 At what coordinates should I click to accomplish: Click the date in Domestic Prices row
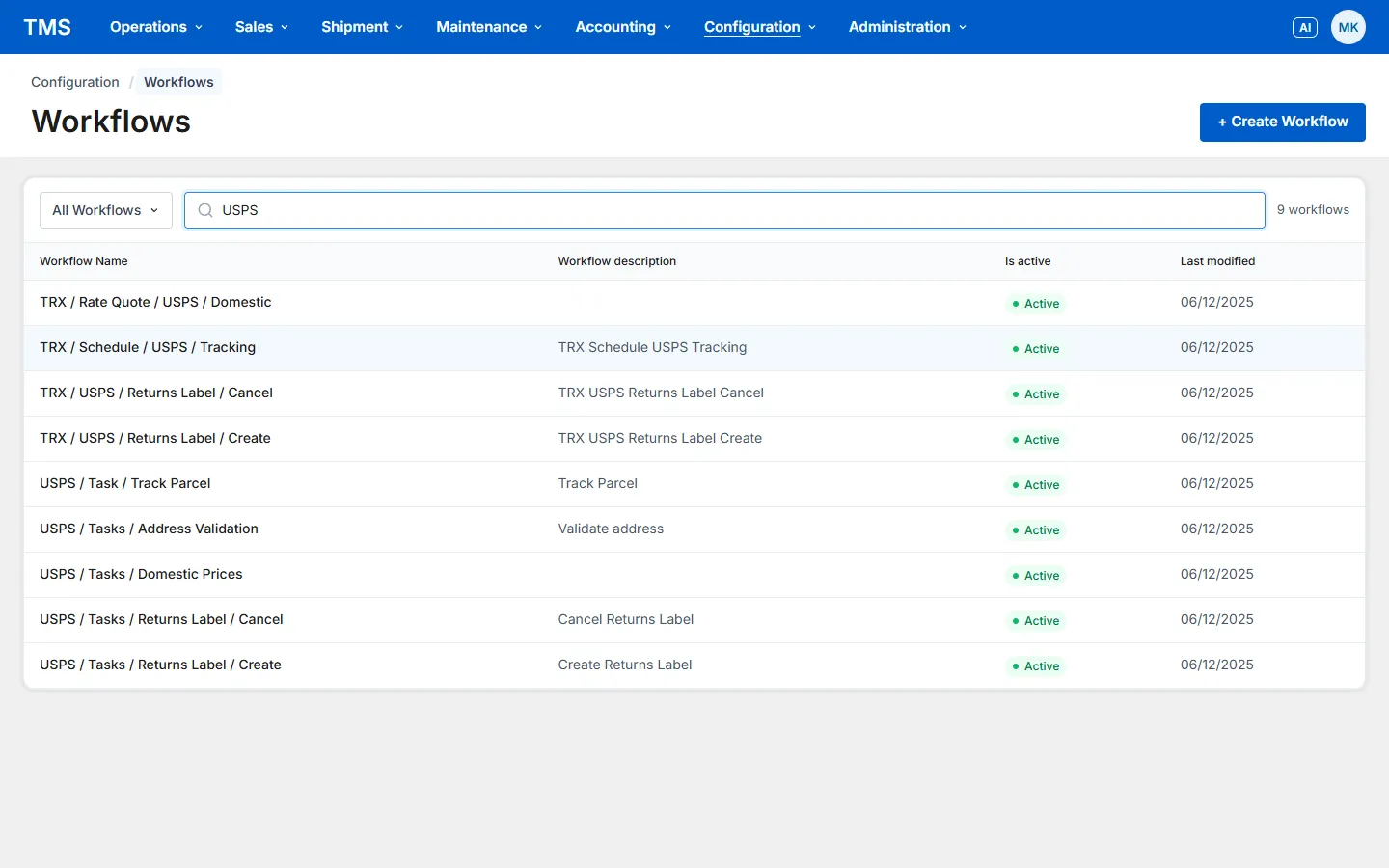coord(1217,574)
